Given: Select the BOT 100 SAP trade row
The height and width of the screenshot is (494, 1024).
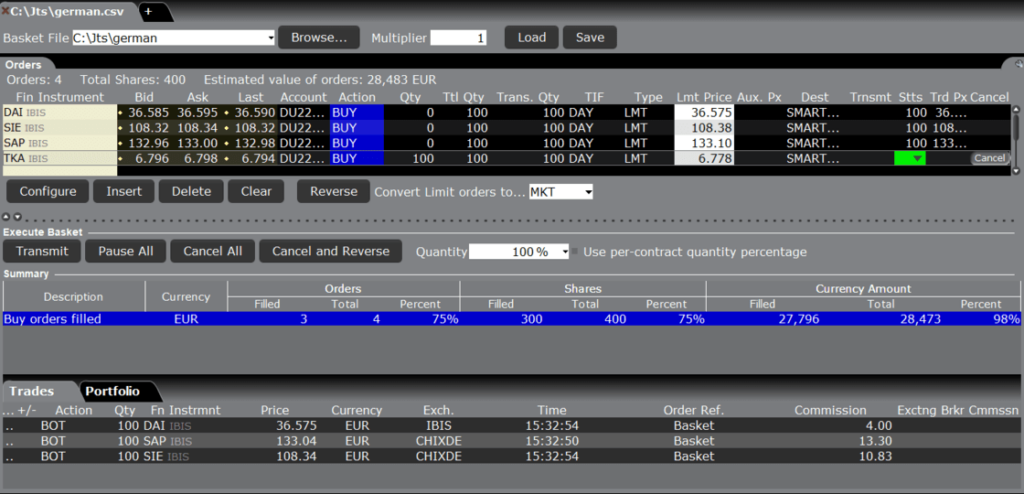Looking at the screenshot, I should [x=511, y=440].
